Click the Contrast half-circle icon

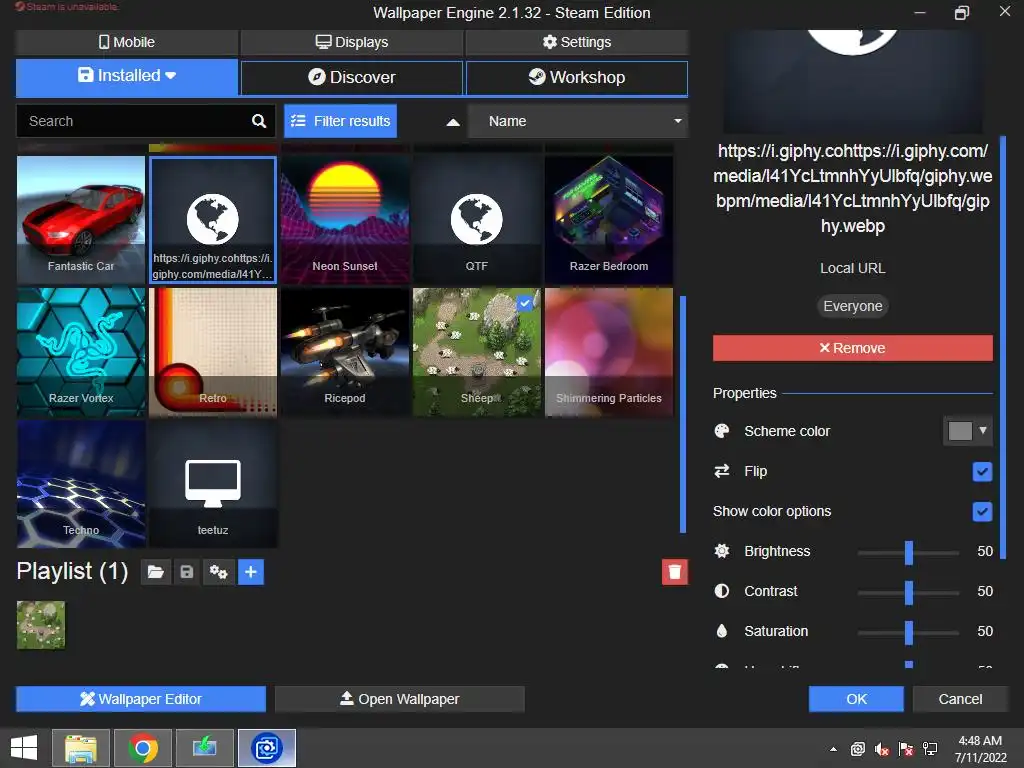(722, 591)
